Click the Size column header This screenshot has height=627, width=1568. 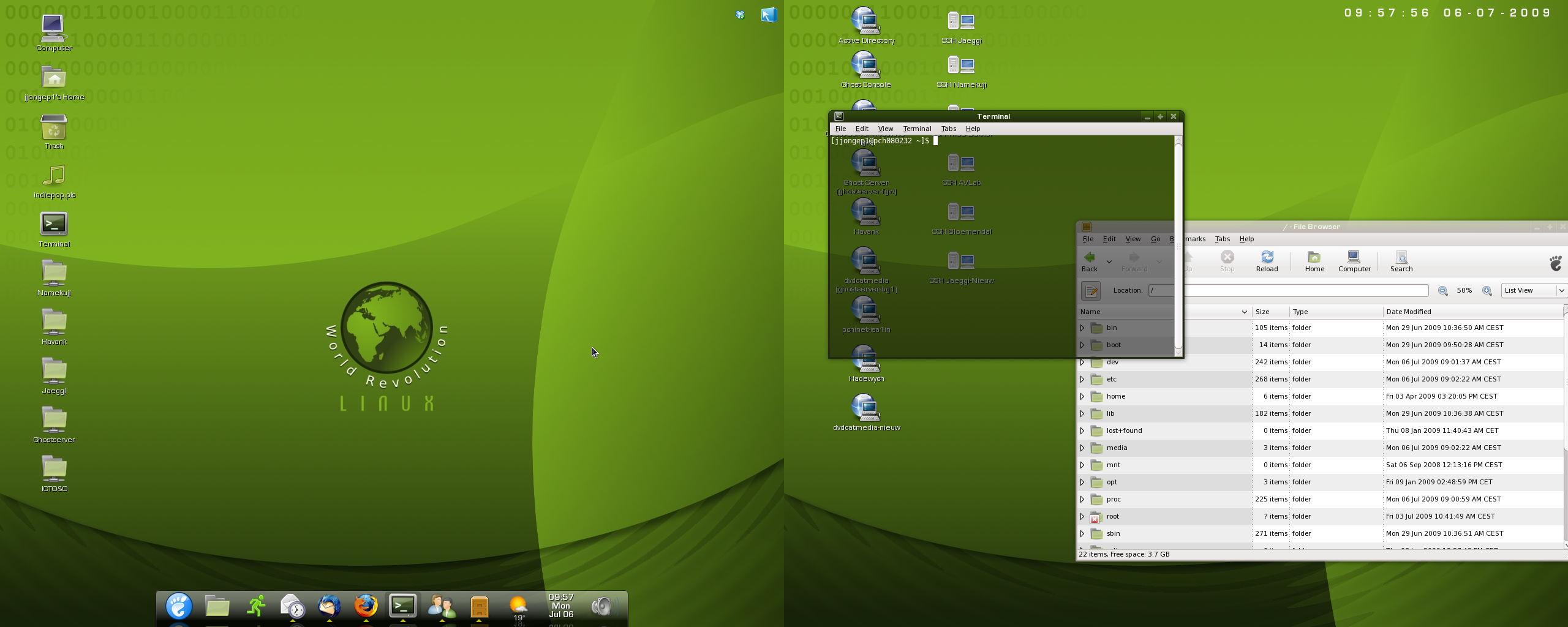[1262, 312]
